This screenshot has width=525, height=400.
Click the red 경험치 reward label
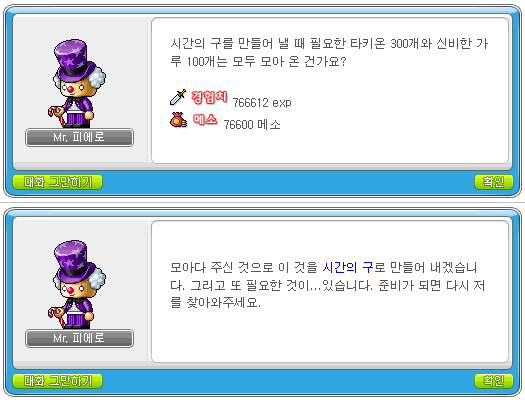tap(209, 97)
